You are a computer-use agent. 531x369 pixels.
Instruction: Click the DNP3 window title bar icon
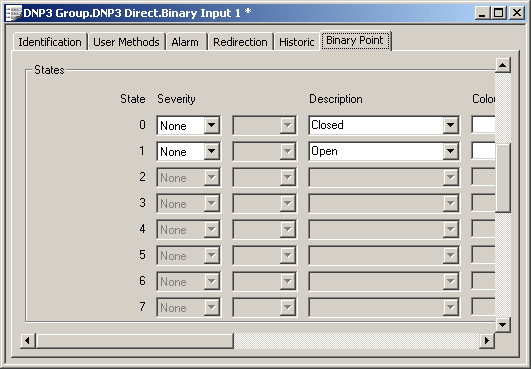[14, 13]
